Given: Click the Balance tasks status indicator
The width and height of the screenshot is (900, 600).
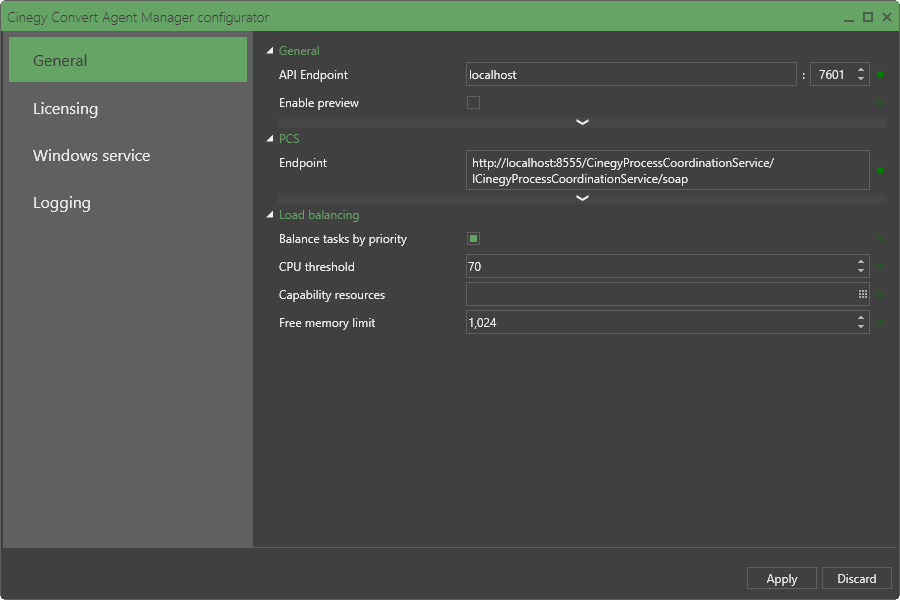Looking at the screenshot, I should (880, 238).
